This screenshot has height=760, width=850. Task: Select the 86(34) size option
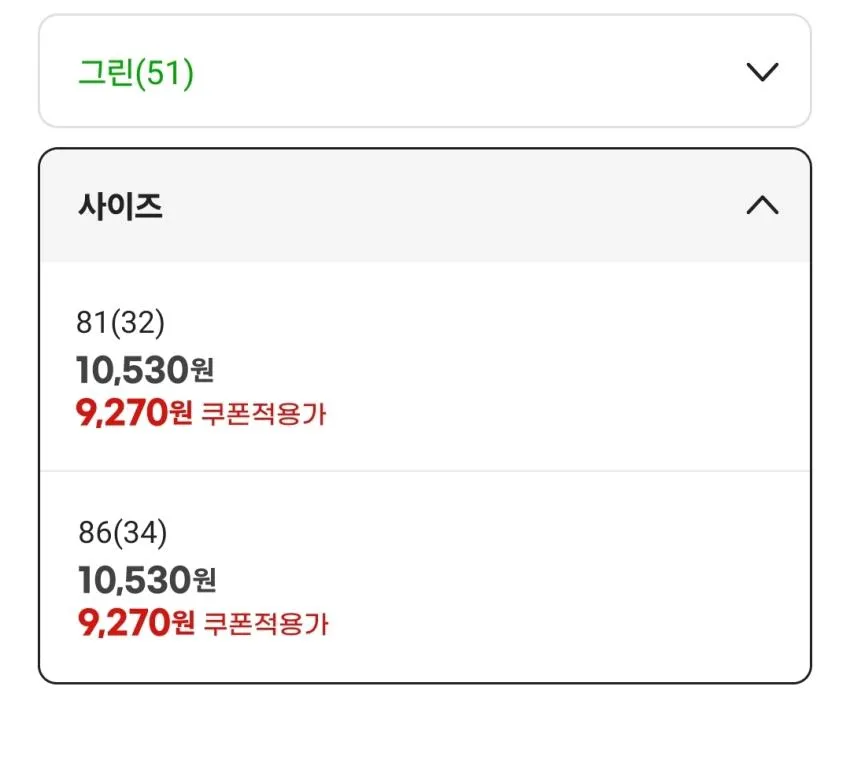(x=424, y=577)
